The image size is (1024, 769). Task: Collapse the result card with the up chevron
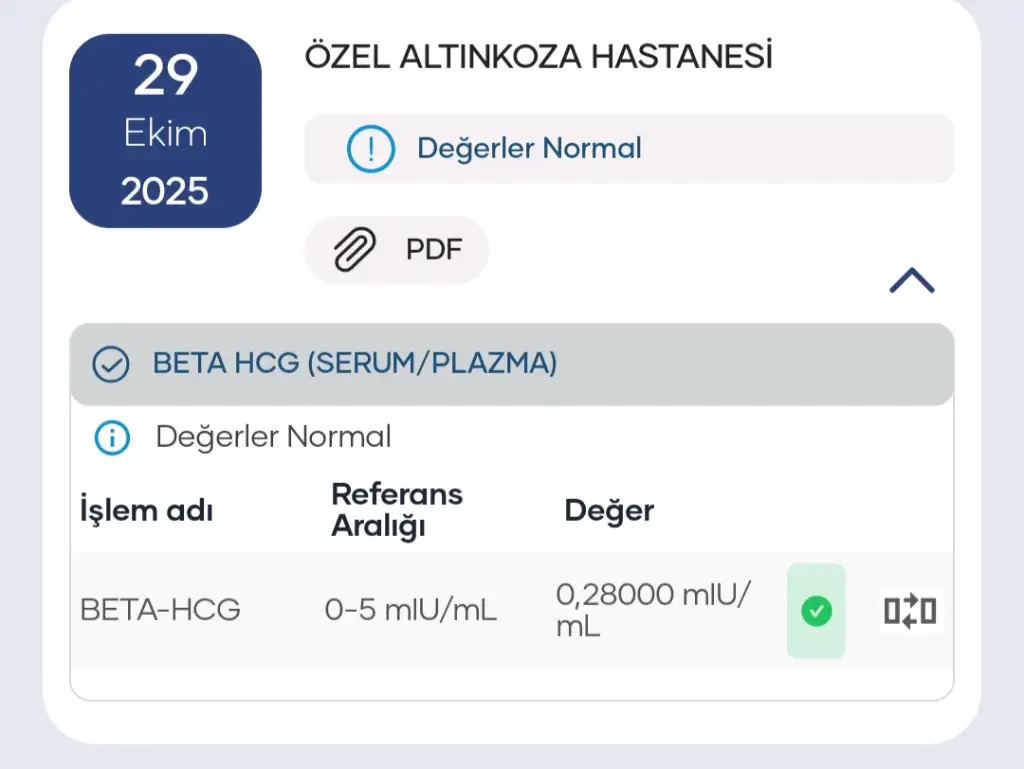pyautogui.click(x=911, y=282)
